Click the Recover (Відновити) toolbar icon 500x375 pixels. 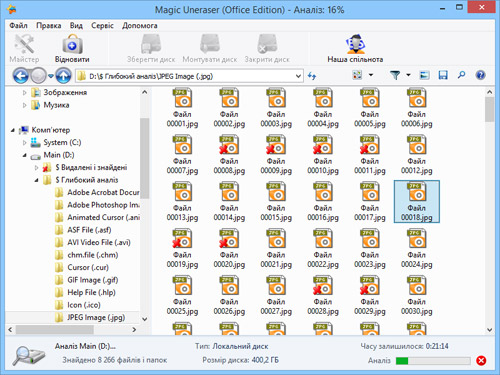tap(72, 45)
